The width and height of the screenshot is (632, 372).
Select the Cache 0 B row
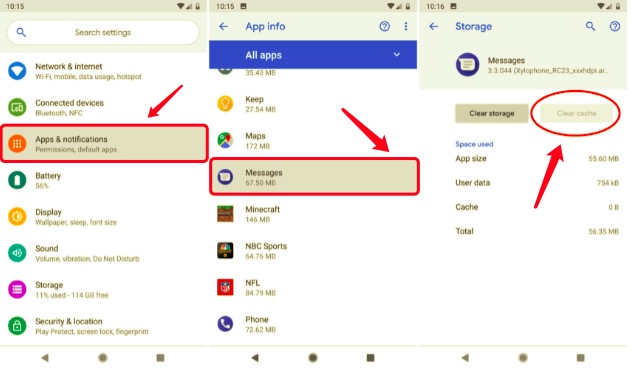click(x=537, y=207)
